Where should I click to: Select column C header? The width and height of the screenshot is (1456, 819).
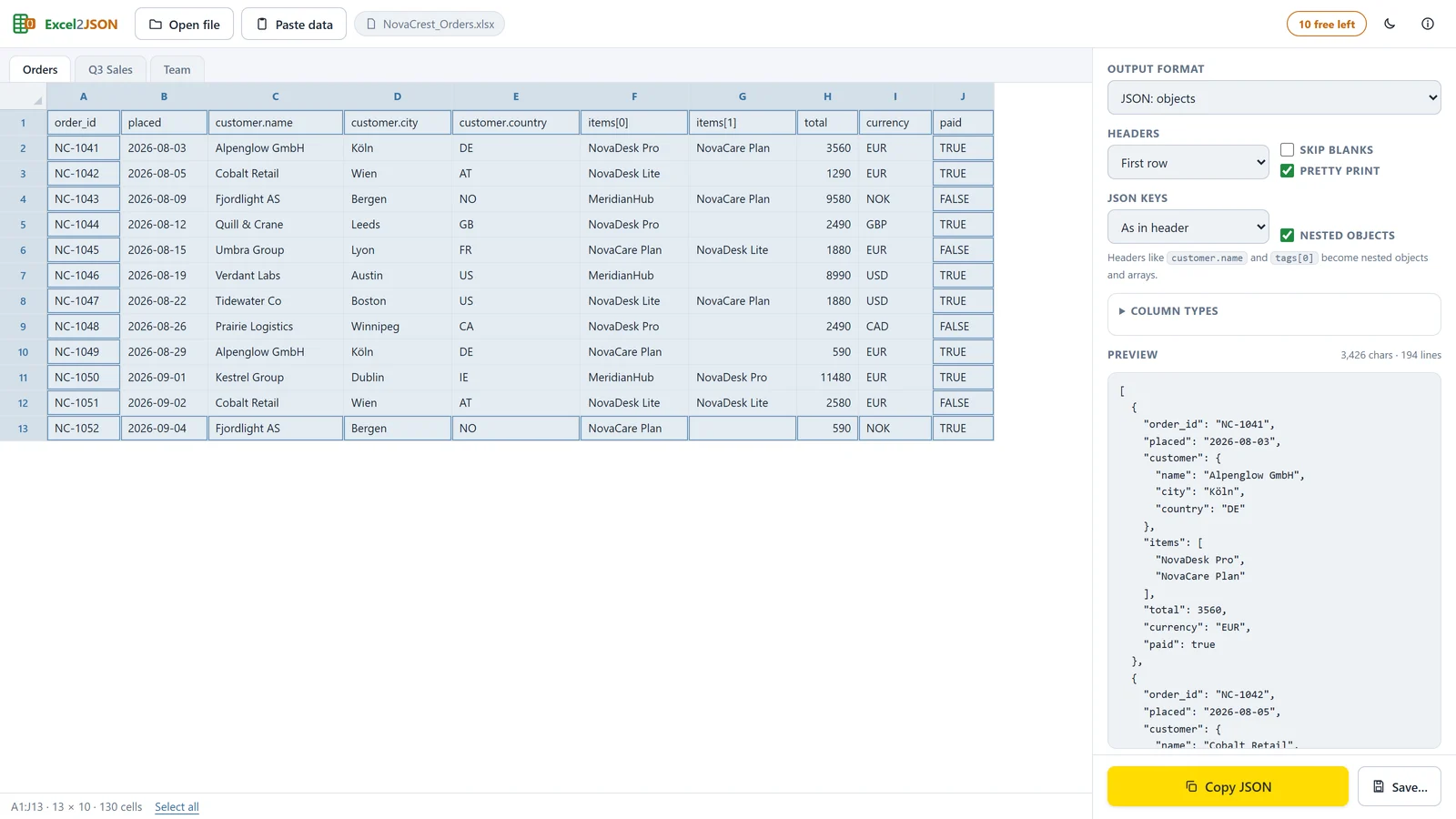tap(276, 96)
